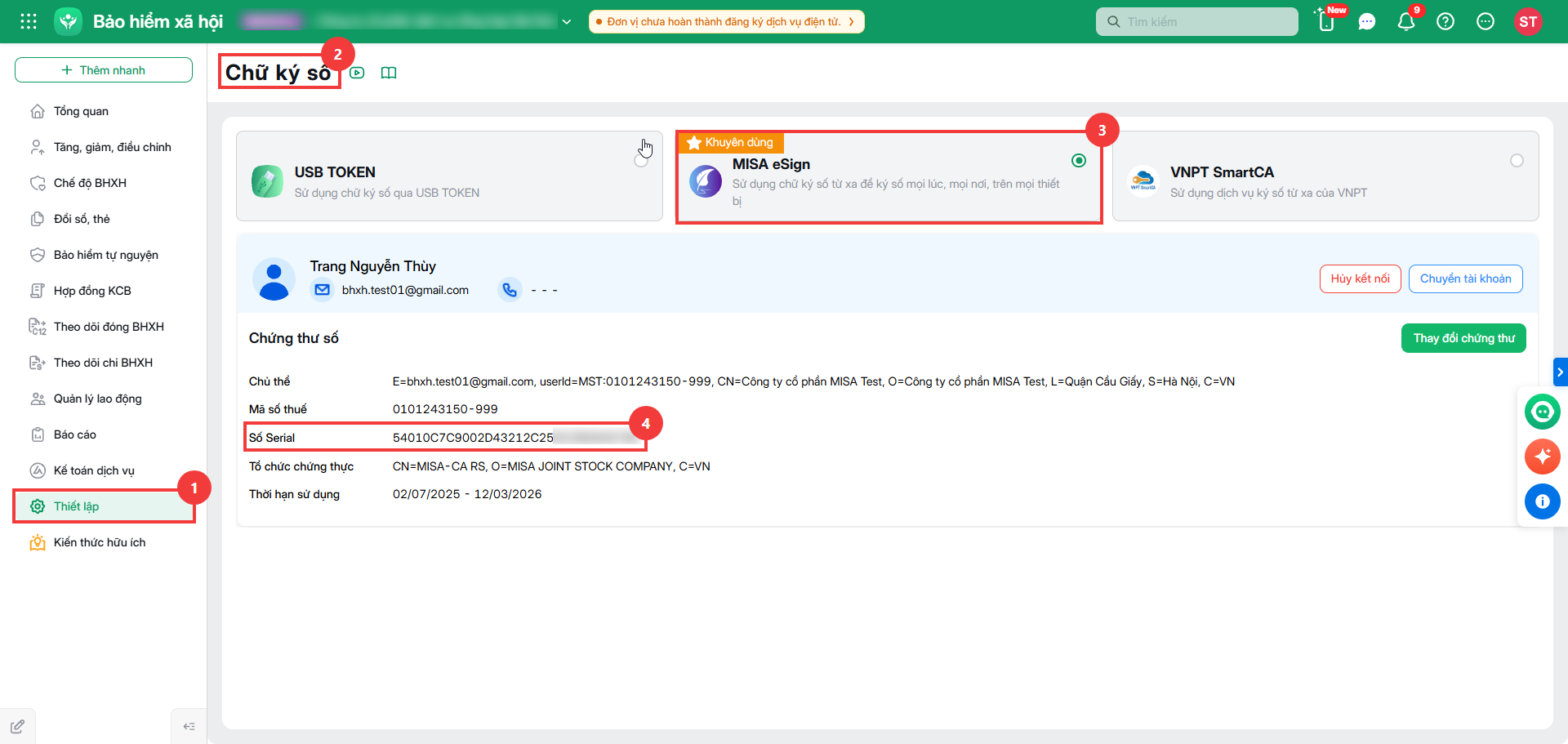Click the CN=MISA-CA RS issuer text
The image size is (1568, 744).
coord(551,466)
